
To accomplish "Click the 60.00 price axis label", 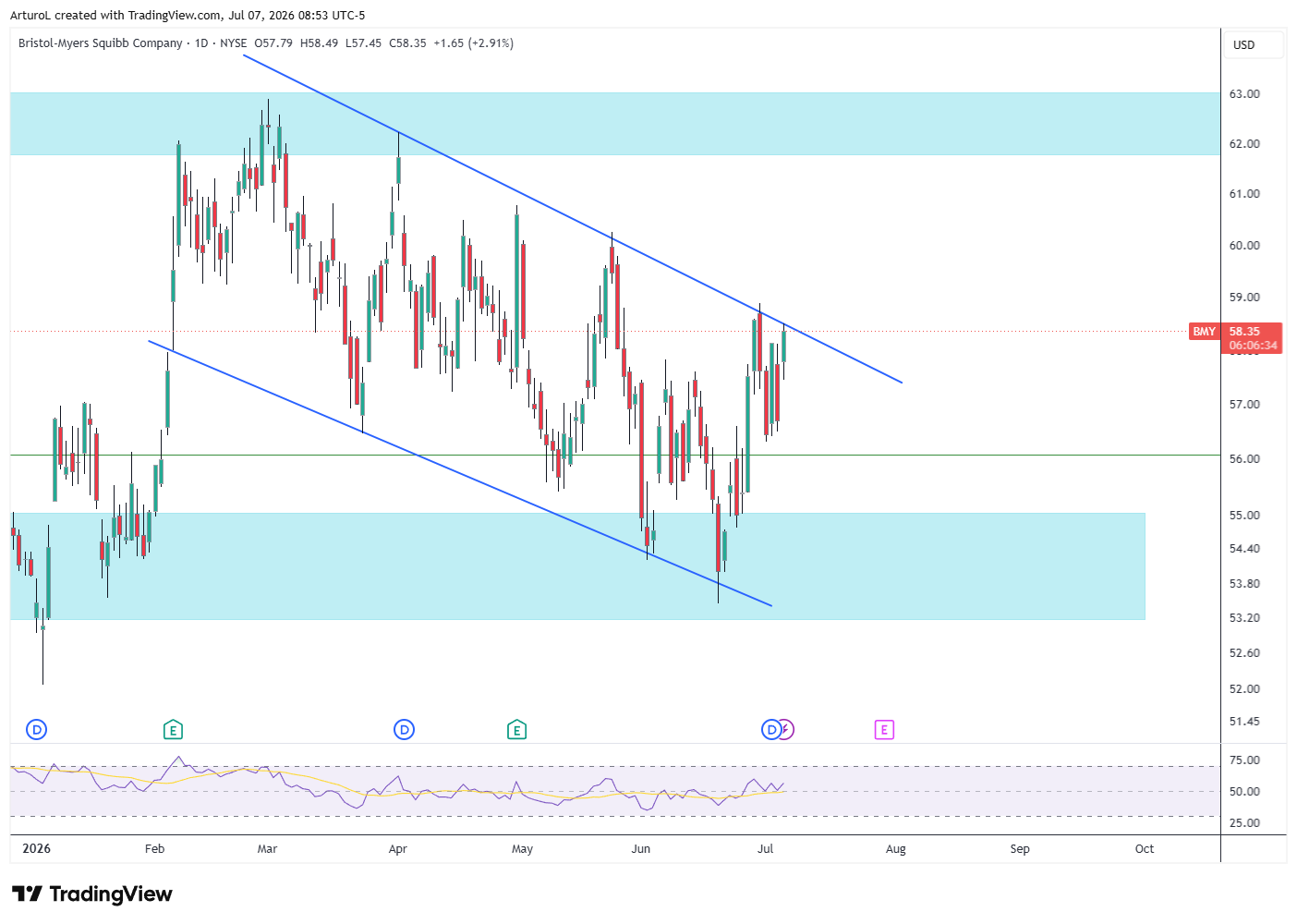I will pyautogui.click(x=1244, y=245).
